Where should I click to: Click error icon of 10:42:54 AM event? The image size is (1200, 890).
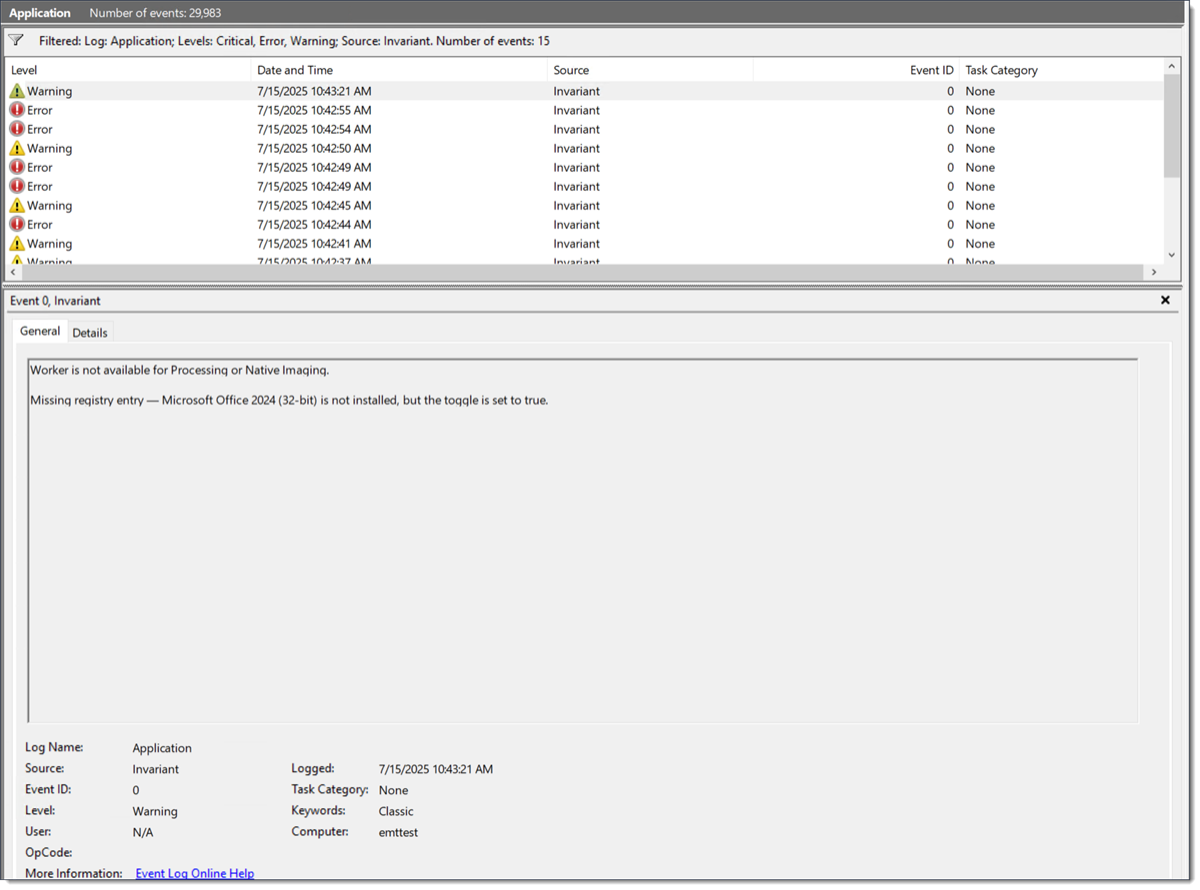point(17,129)
